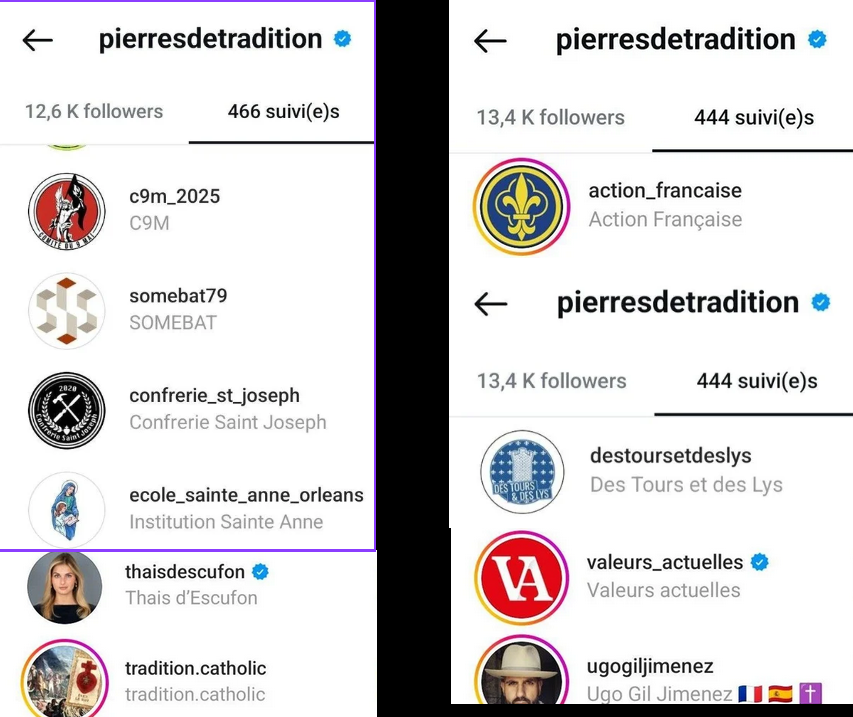
Task: View the valeurs_actuelles VA story avatar
Action: point(521,578)
